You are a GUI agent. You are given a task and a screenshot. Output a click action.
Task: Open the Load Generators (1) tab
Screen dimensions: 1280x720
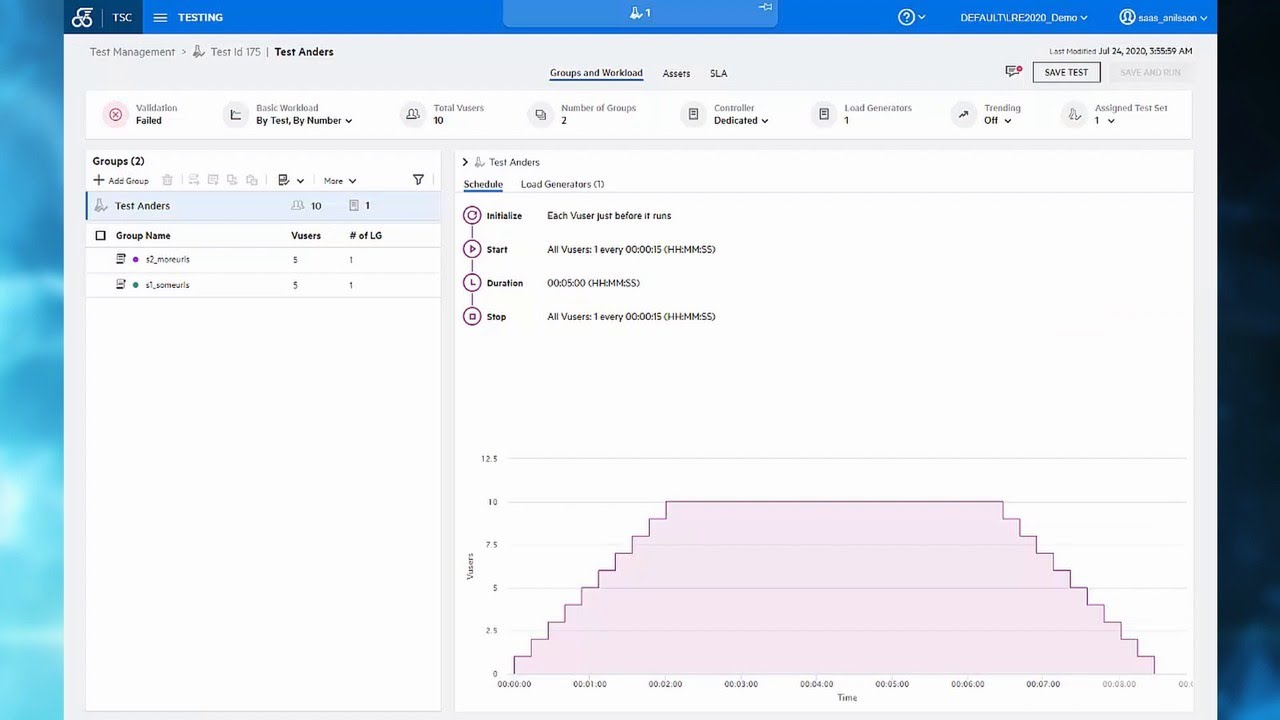coord(562,184)
